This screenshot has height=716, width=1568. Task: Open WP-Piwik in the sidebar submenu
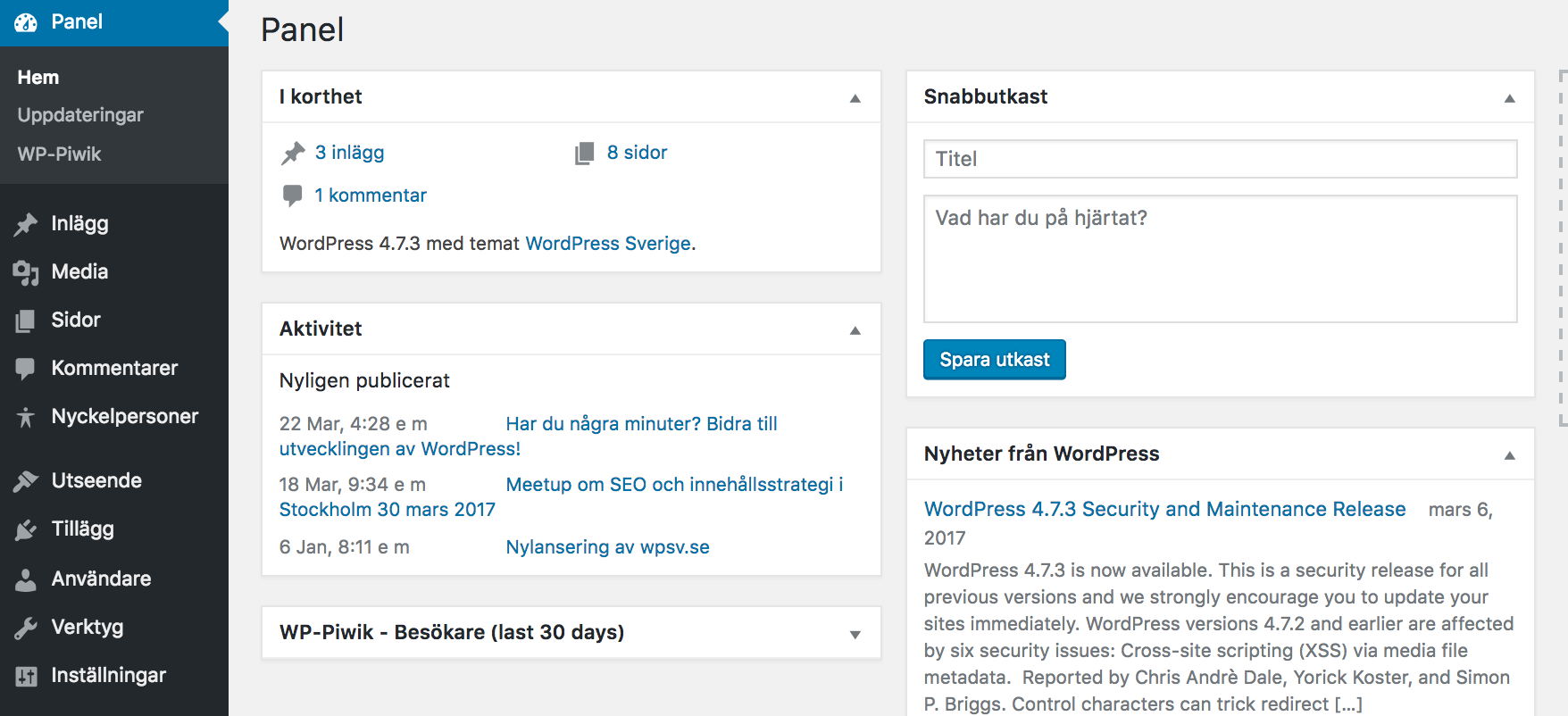click(59, 154)
